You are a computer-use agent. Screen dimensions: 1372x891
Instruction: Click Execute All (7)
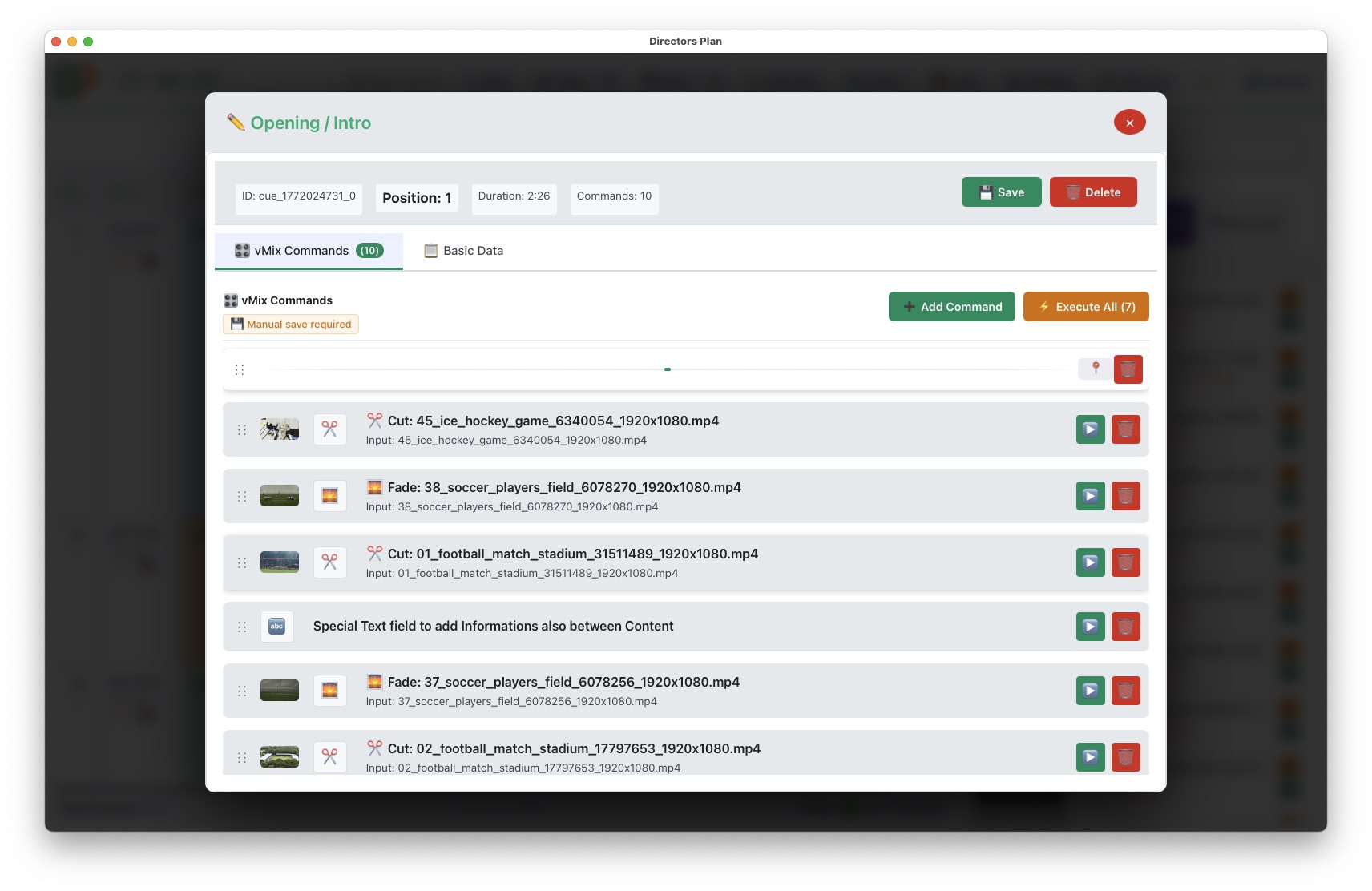[1085, 306]
